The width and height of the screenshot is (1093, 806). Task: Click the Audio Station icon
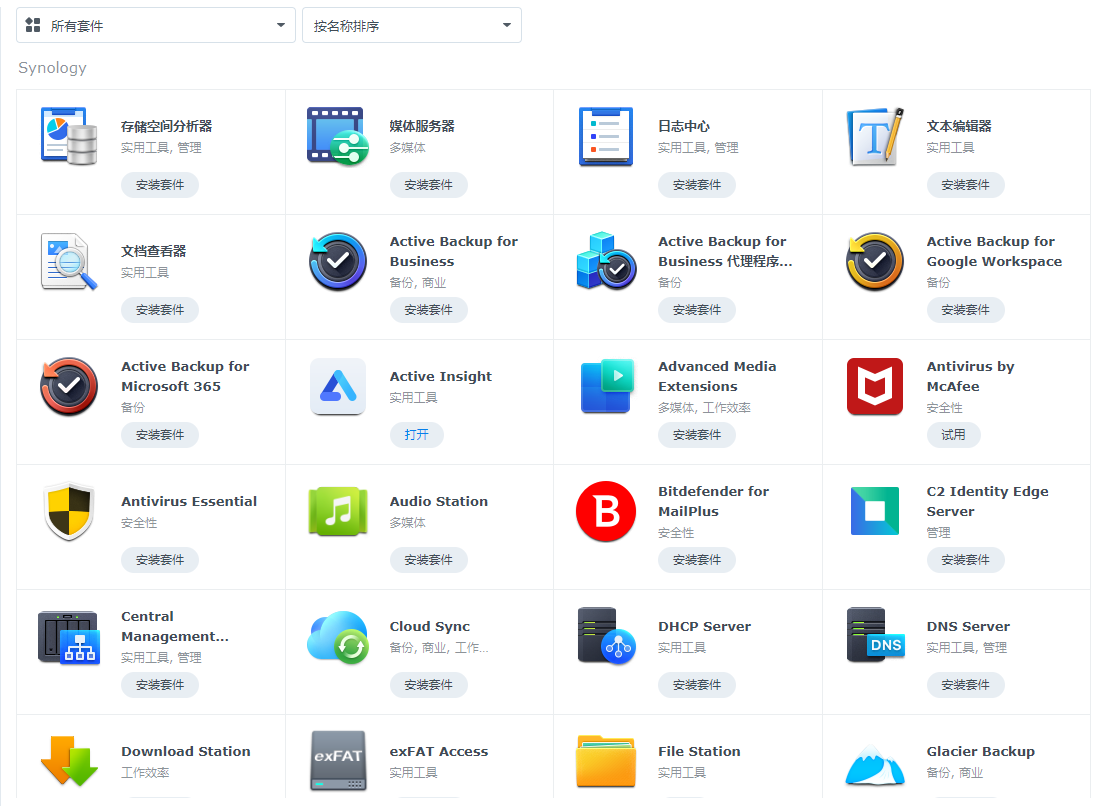coord(337,511)
